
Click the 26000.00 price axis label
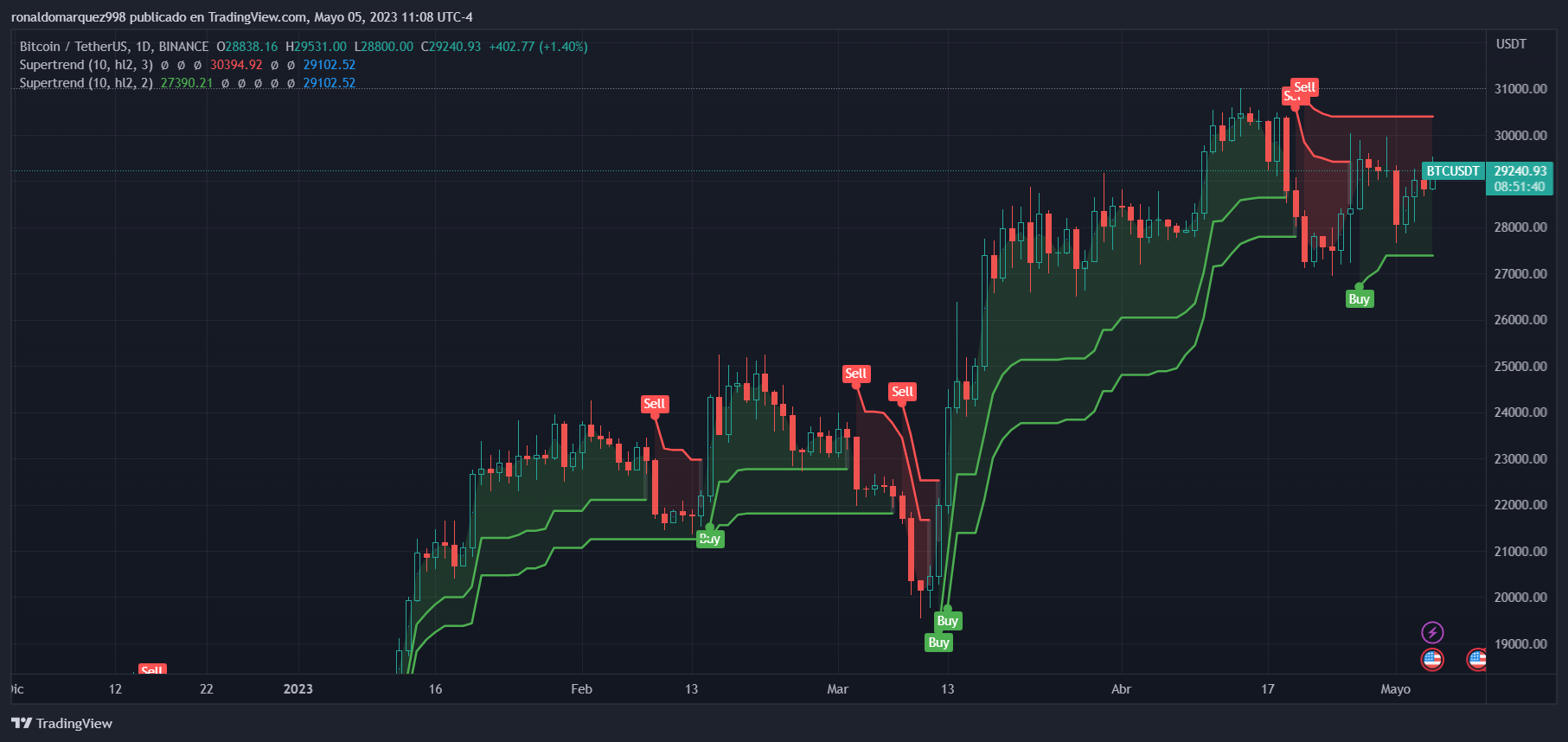coord(1520,320)
